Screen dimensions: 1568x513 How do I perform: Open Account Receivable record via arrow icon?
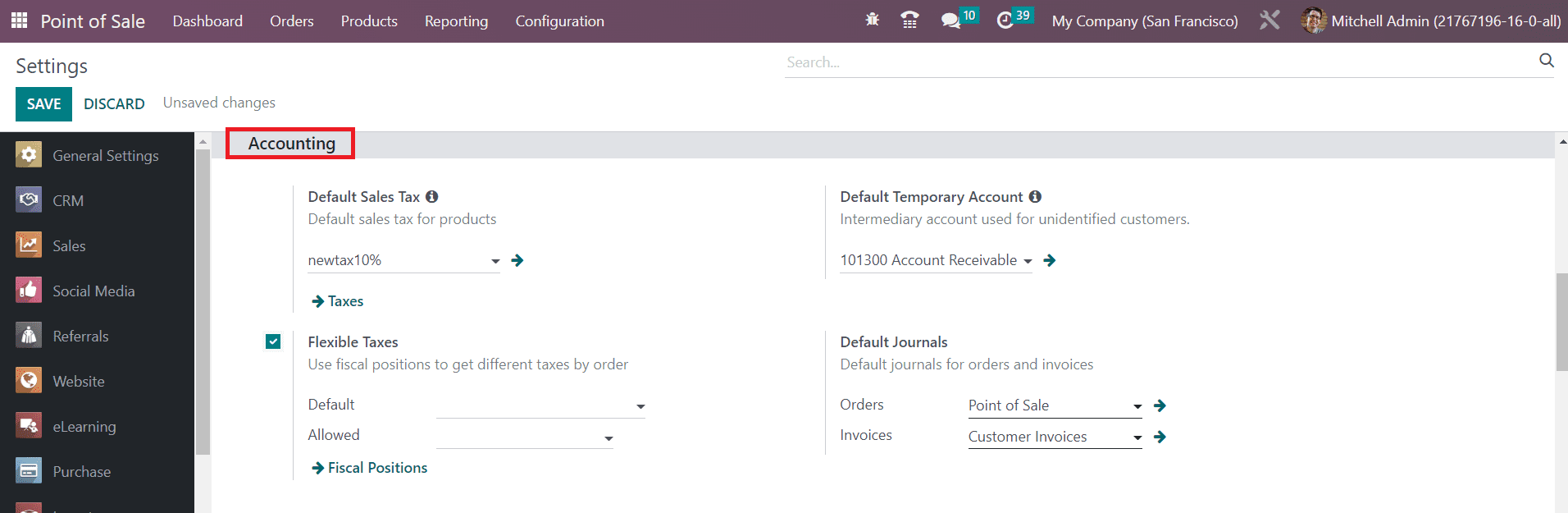coord(1050,260)
